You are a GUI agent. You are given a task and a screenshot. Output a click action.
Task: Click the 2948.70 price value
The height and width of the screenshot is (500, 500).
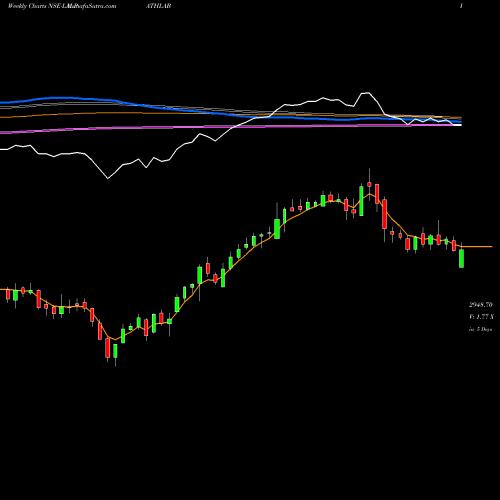click(x=481, y=305)
